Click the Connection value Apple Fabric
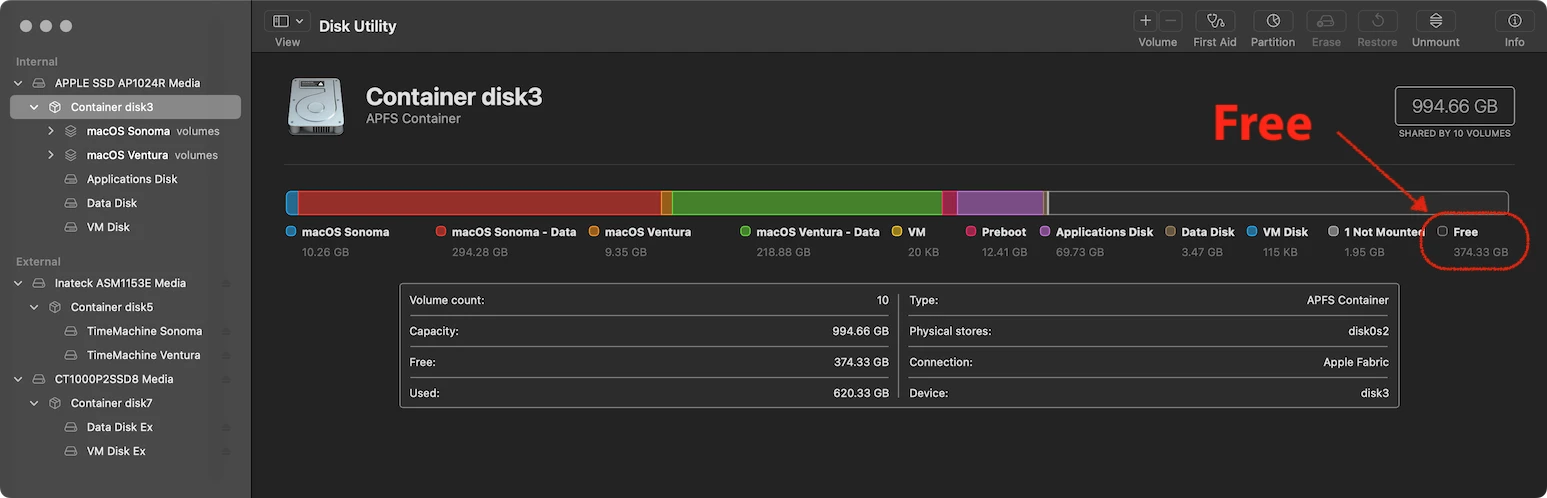 coord(1356,362)
